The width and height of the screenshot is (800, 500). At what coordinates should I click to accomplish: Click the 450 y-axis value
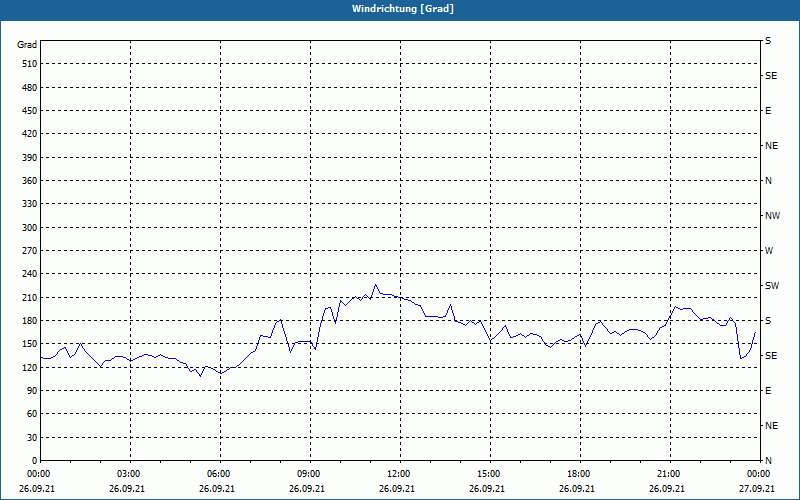[30, 111]
